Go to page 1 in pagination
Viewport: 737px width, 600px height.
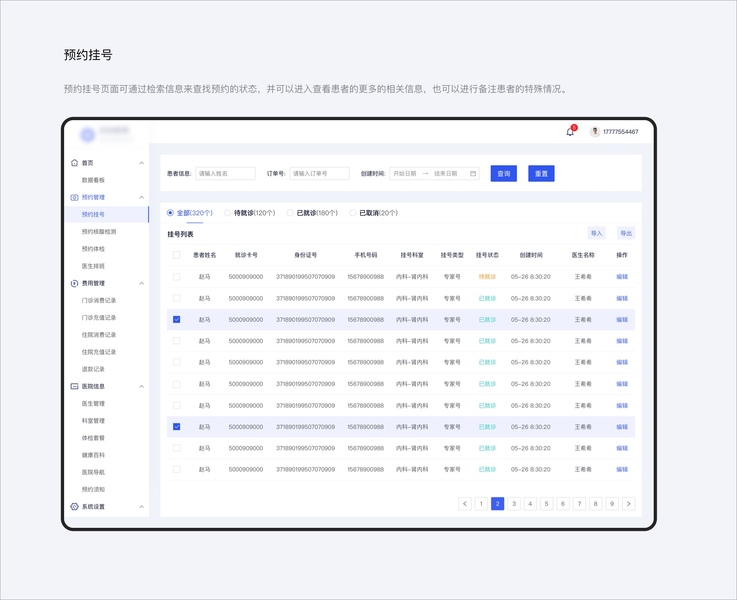point(481,504)
